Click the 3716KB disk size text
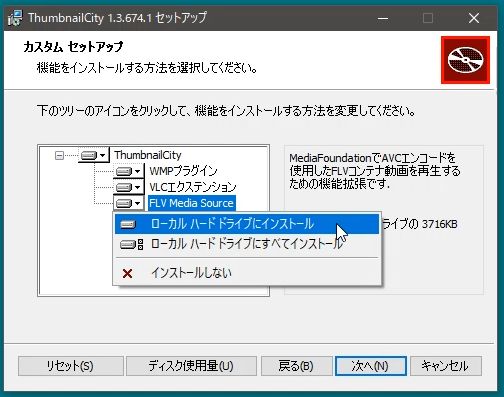504x397 pixels. (439, 224)
